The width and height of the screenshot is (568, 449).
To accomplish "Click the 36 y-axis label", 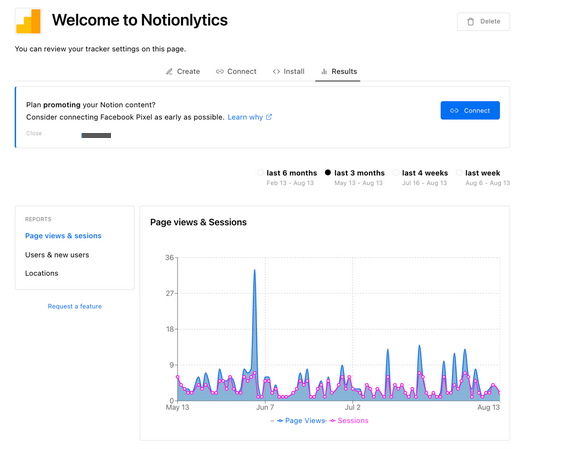I will [170, 258].
